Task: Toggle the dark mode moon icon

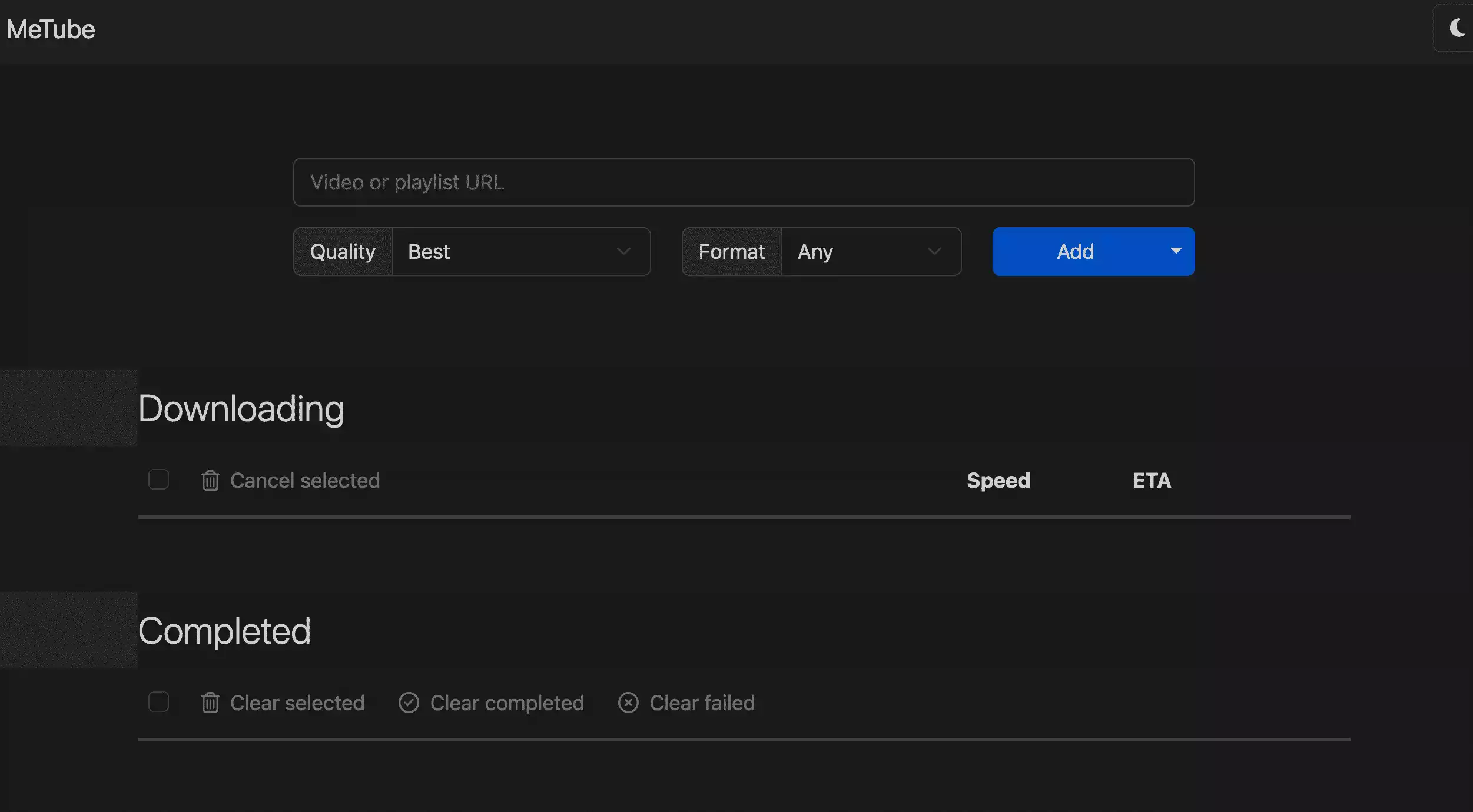Action: pyautogui.click(x=1457, y=28)
